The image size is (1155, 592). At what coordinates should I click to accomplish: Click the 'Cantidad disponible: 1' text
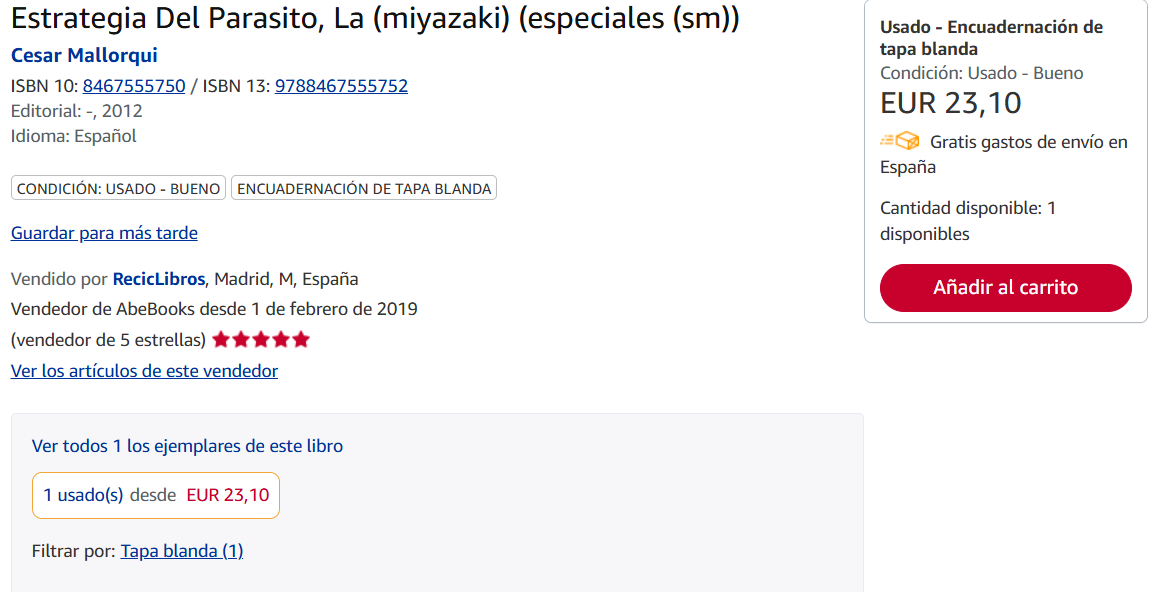[x=967, y=208]
